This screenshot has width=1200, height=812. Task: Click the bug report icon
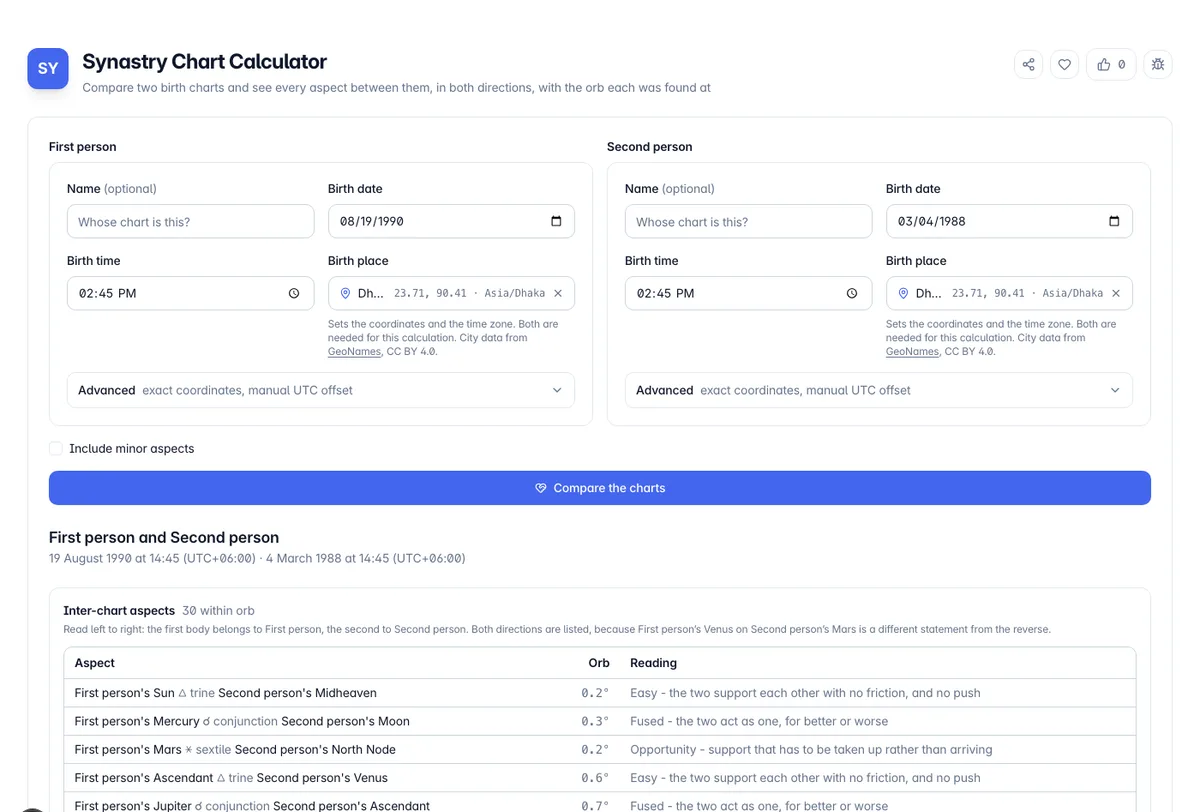1158,65
